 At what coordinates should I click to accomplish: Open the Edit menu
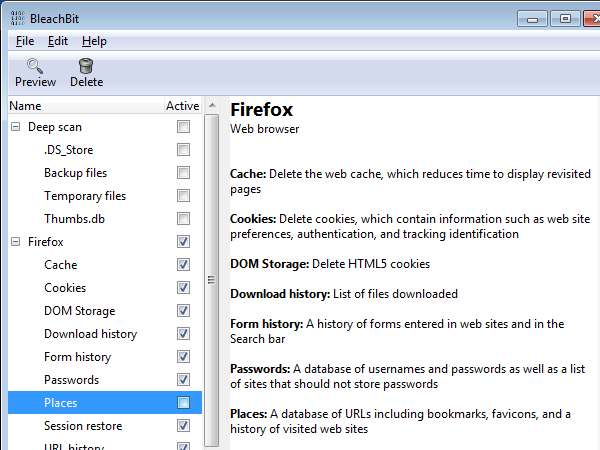point(58,41)
